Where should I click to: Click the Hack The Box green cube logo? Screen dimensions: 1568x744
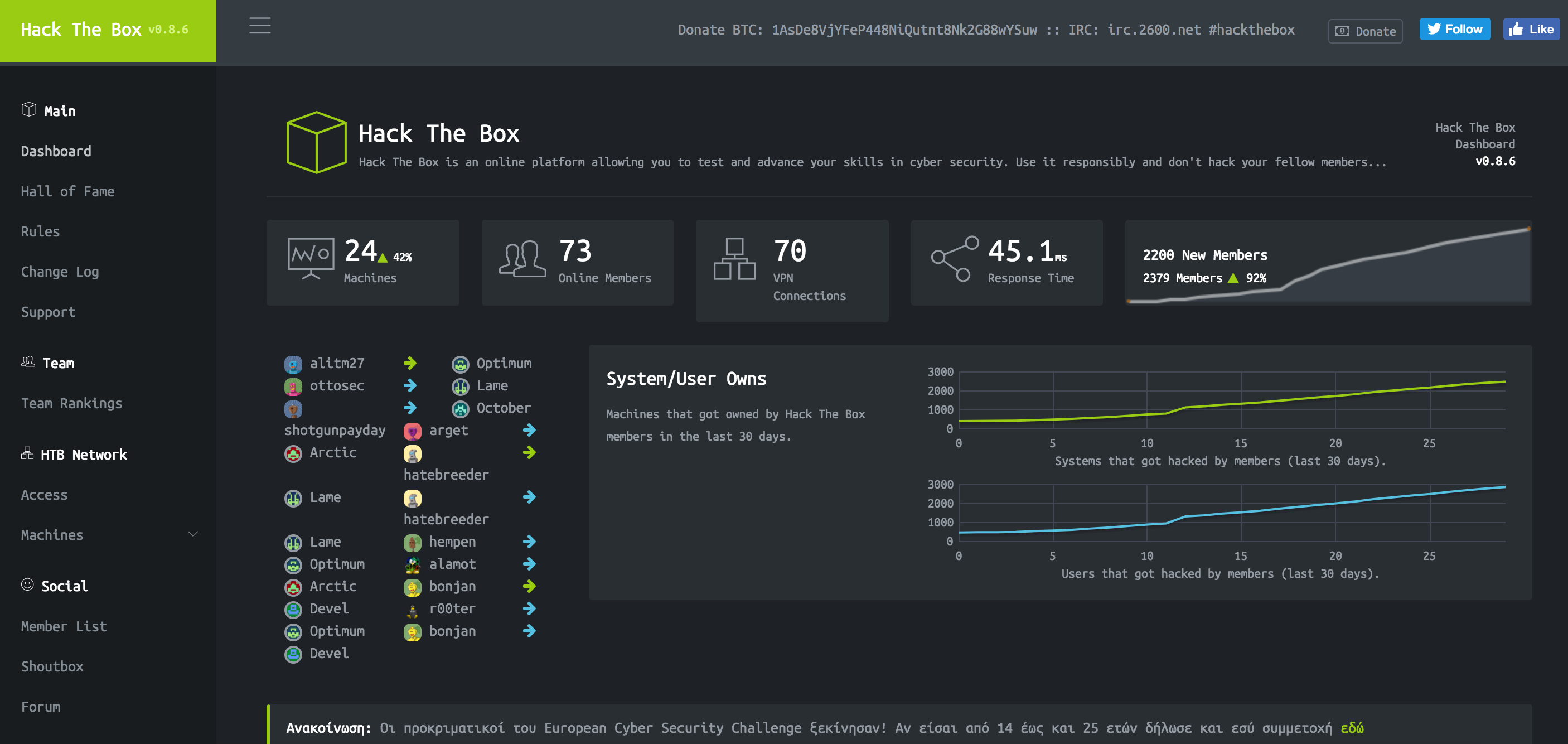point(317,142)
